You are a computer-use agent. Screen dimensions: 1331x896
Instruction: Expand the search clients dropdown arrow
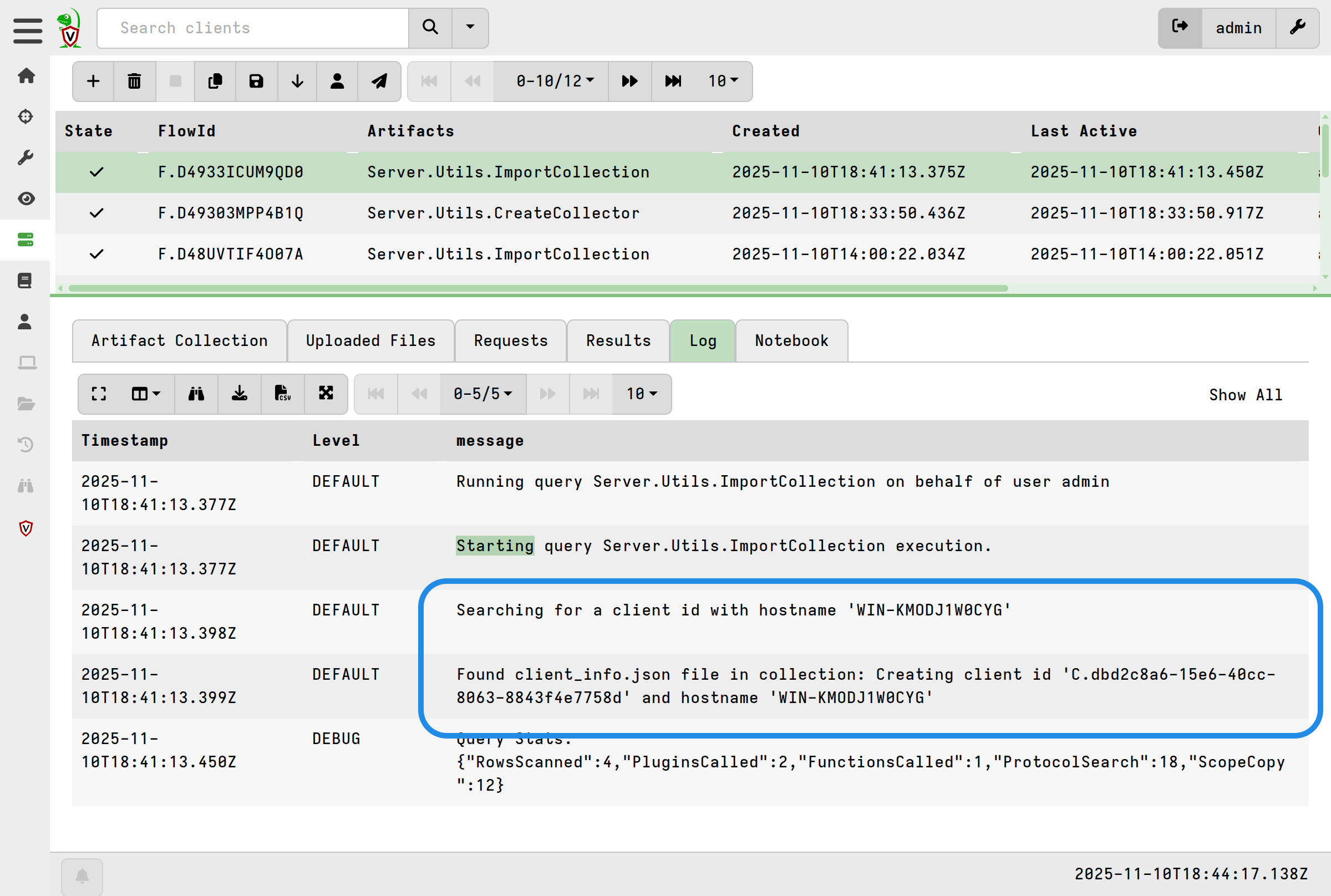[x=470, y=27]
